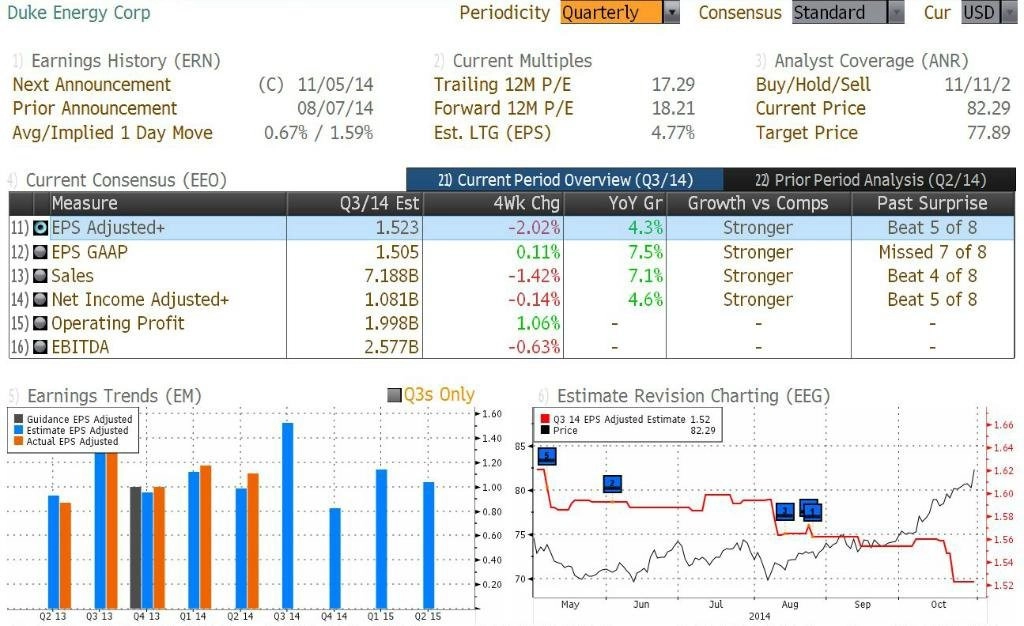This screenshot has height=626, width=1024.
Task: Select the Sales row radio icon
Action: pyautogui.click(x=40, y=275)
